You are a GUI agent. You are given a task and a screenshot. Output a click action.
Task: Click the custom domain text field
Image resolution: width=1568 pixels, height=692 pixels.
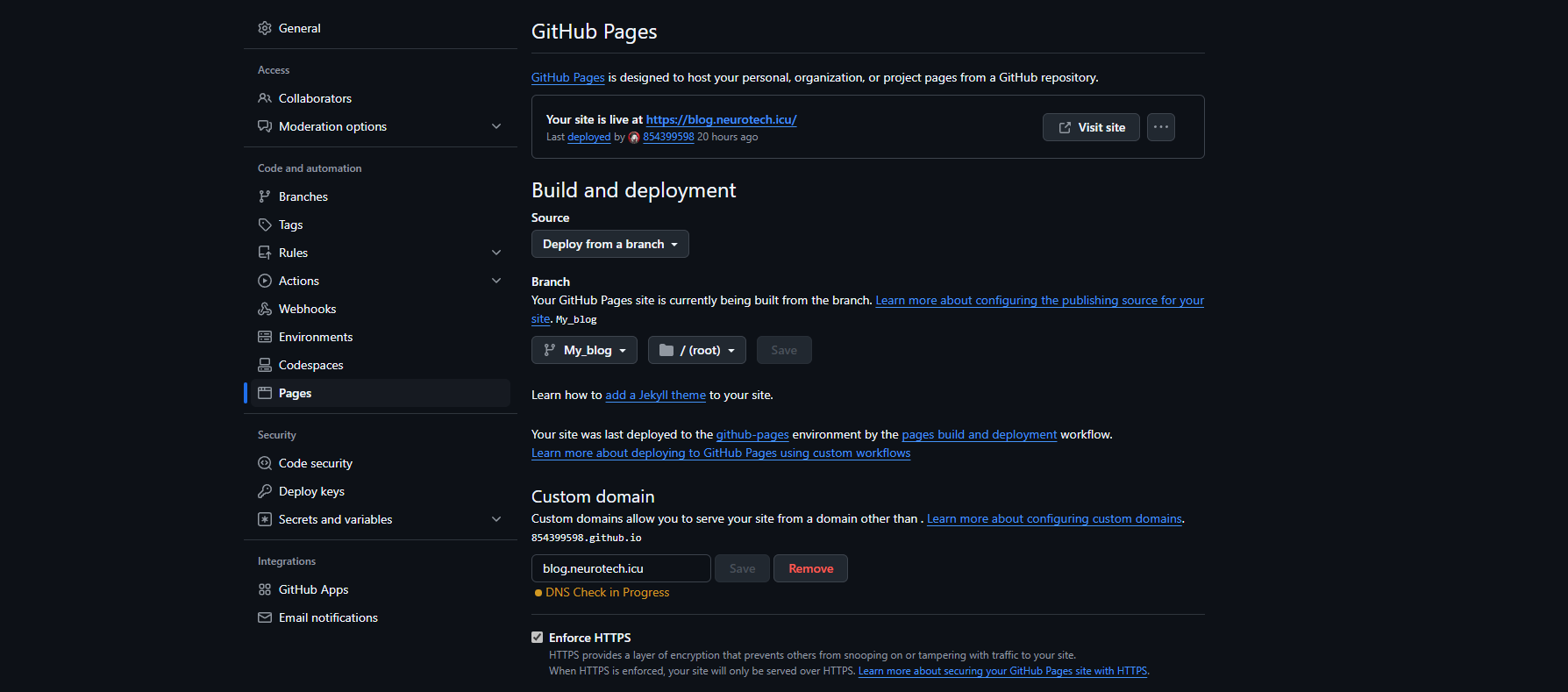pyautogui.click(x=621, y=568)
